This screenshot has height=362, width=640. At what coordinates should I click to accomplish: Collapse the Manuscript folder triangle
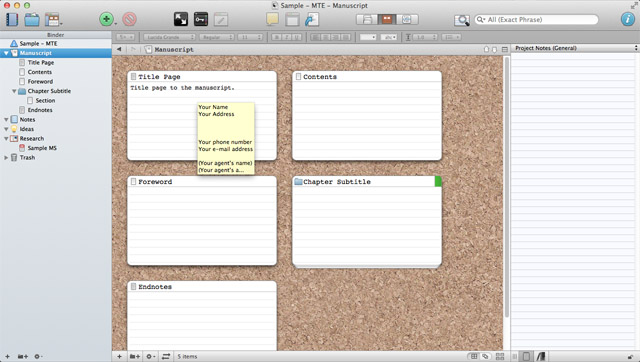tap(6, 53)
